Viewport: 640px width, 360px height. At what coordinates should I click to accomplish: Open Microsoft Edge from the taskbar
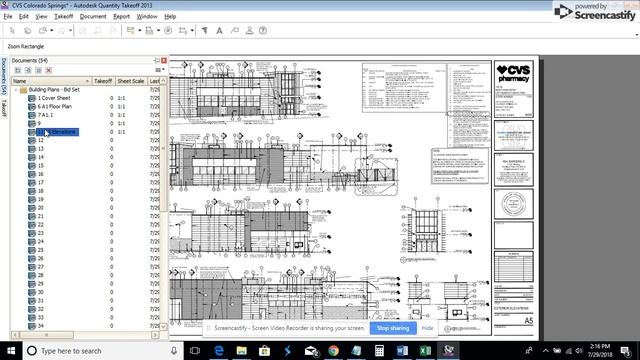219,351
